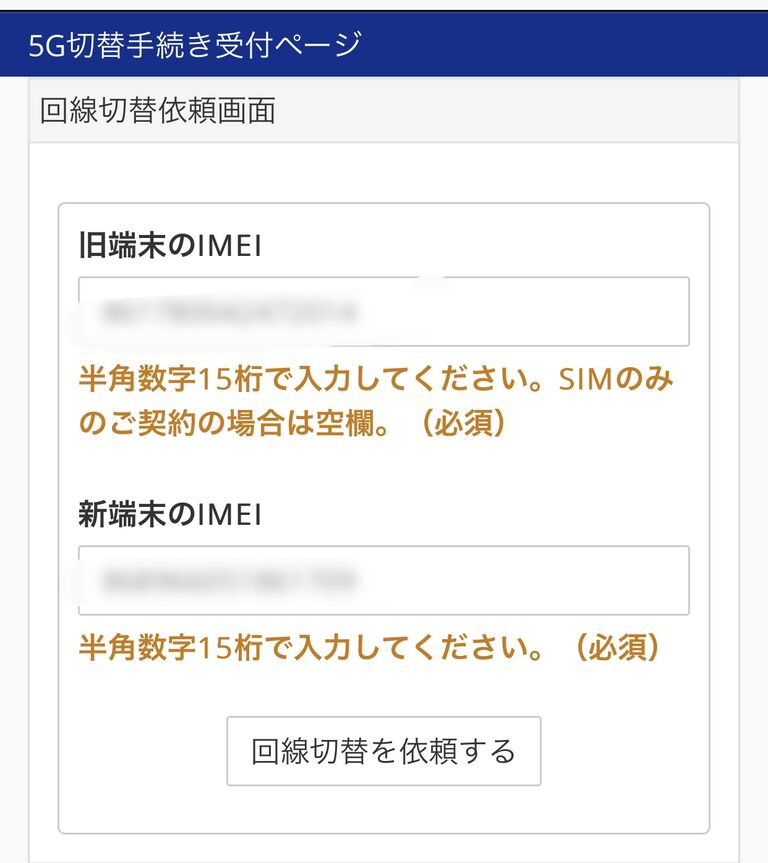Click the 5G切替手続き受付ページ header title
The height and width of the screenshot is (863, 768).
pyautogui.click(x=194, y=45)
